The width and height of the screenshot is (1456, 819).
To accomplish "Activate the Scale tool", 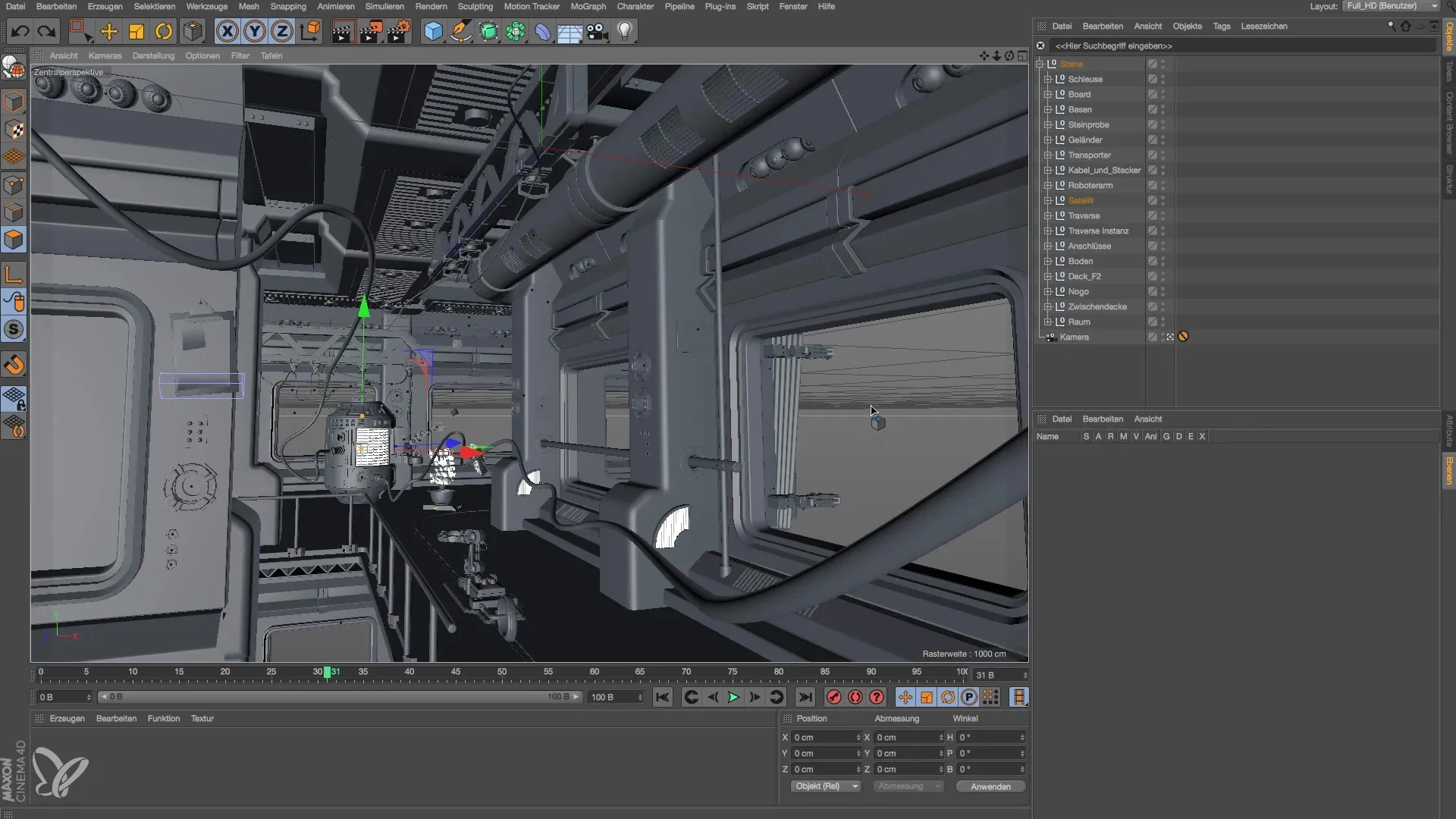I will [136, 31].
